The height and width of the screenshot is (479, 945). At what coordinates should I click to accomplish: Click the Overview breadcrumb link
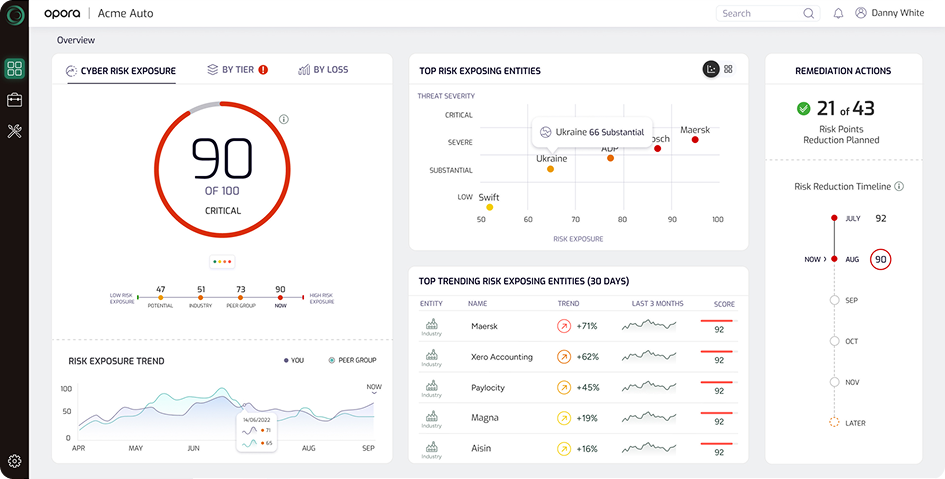76,40
